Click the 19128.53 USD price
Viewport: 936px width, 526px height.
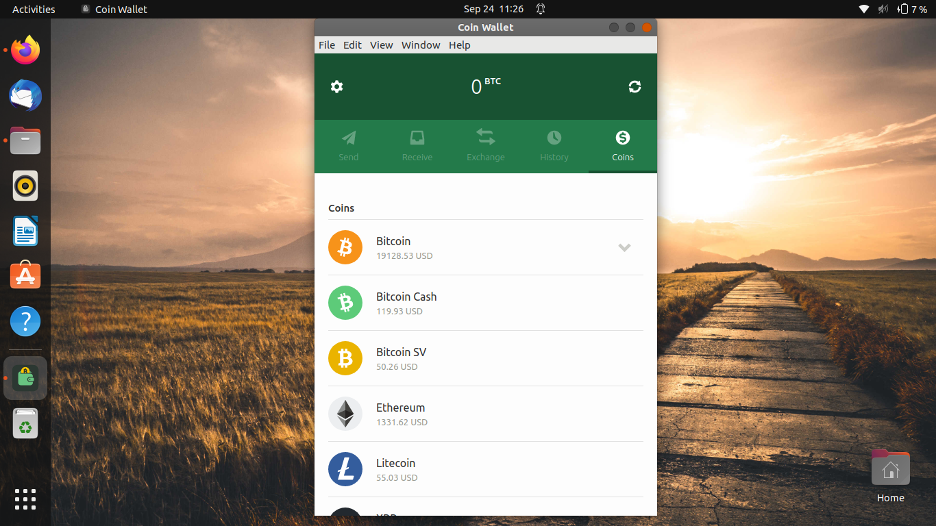404,256
